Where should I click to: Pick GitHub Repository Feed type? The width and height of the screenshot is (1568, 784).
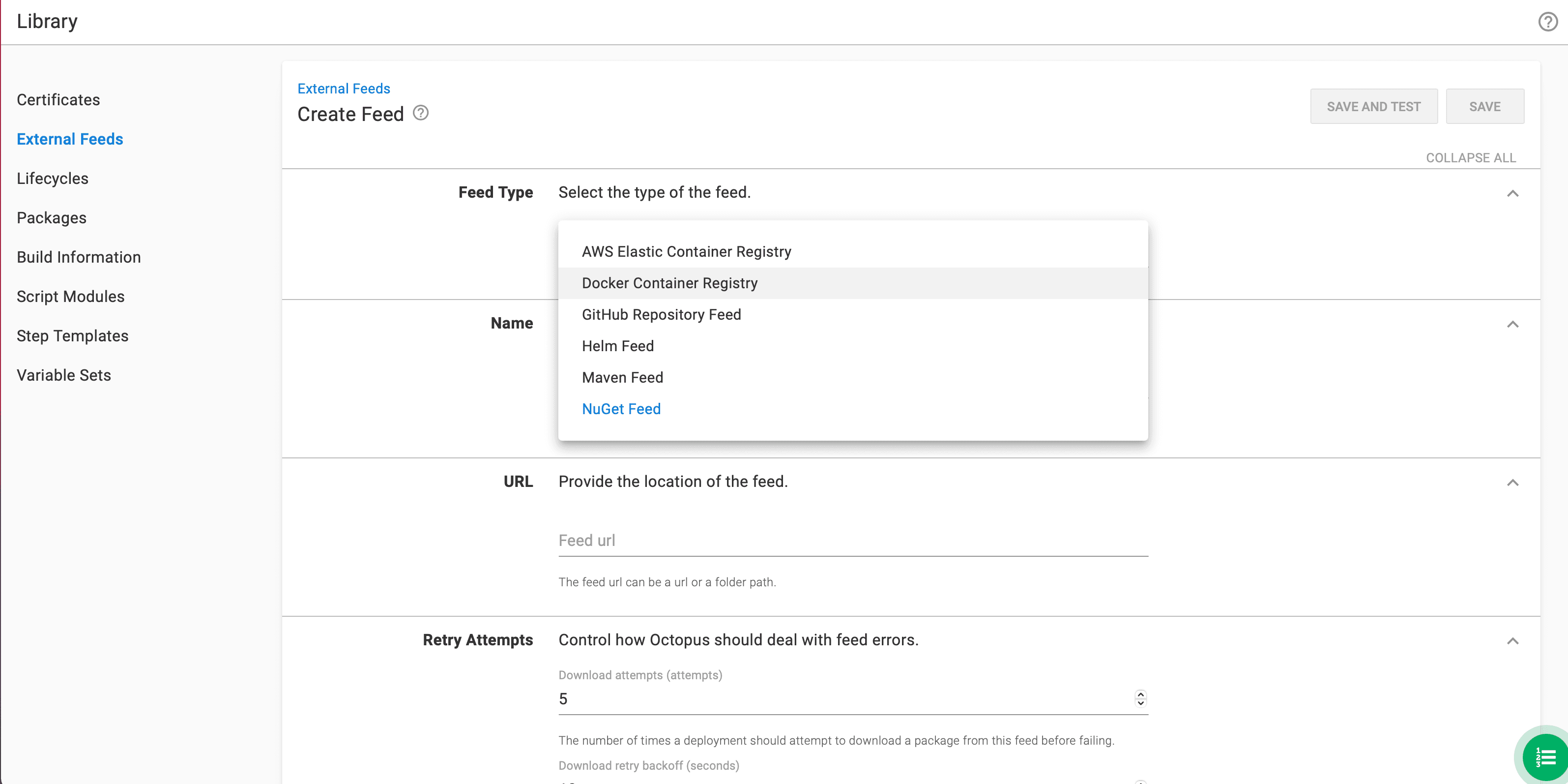661,315
